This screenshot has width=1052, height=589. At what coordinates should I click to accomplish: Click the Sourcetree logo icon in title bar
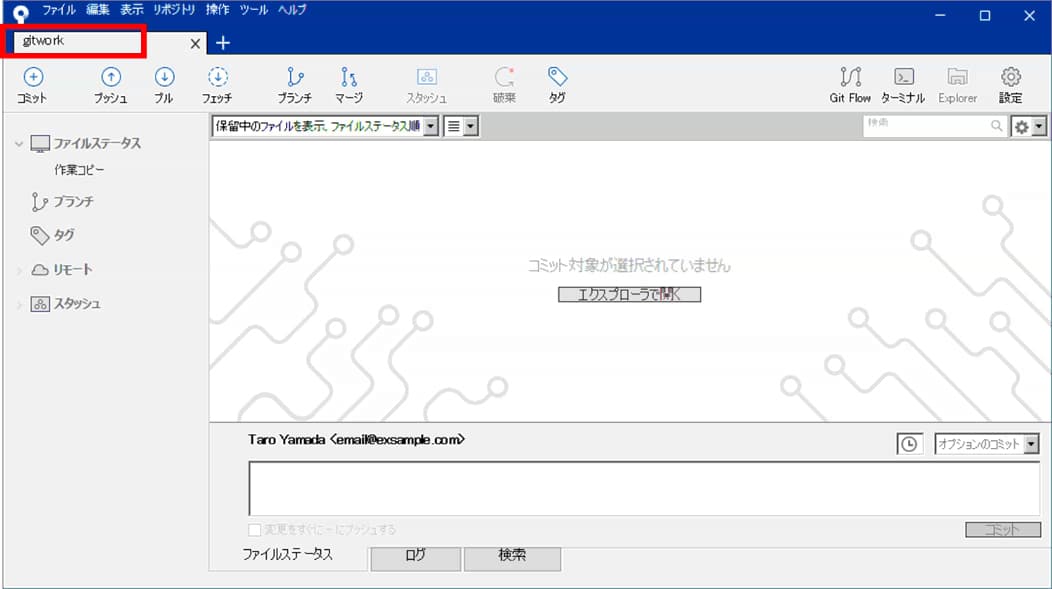point(21,13)
